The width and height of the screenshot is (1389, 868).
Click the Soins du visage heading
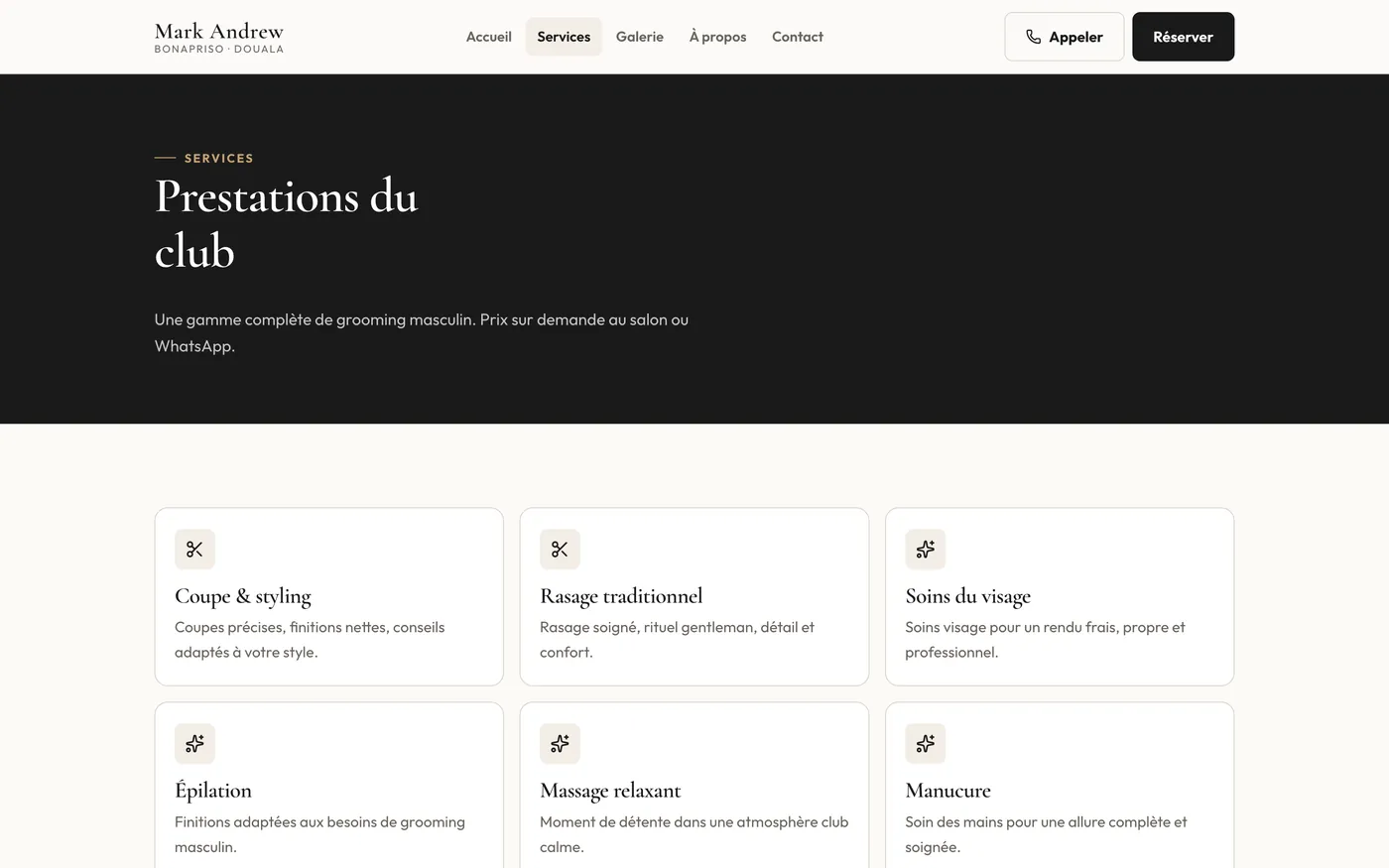967,596
